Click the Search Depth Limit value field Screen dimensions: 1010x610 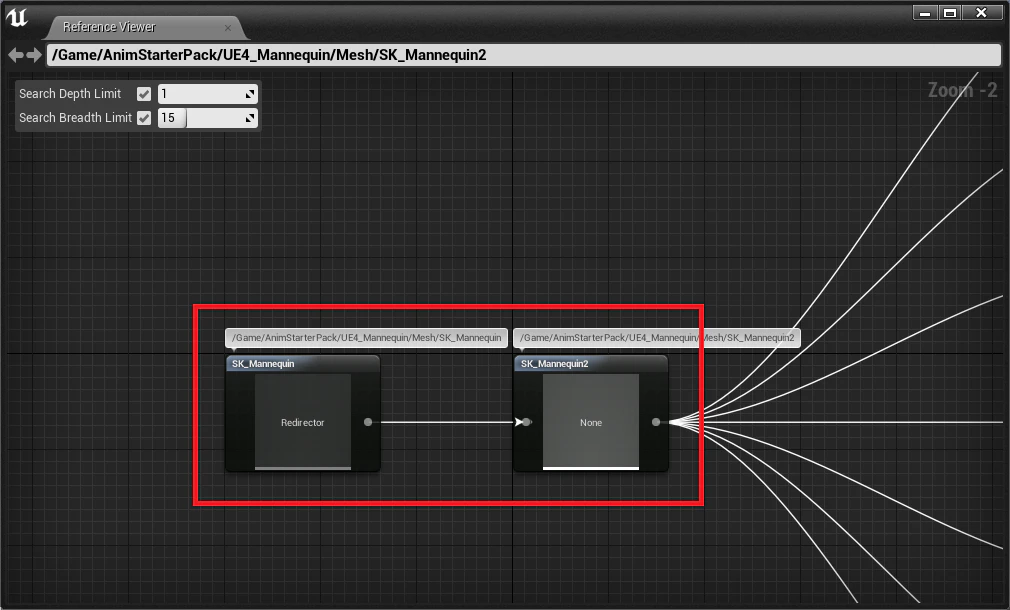pyautogui.click(x=207, y=94)
